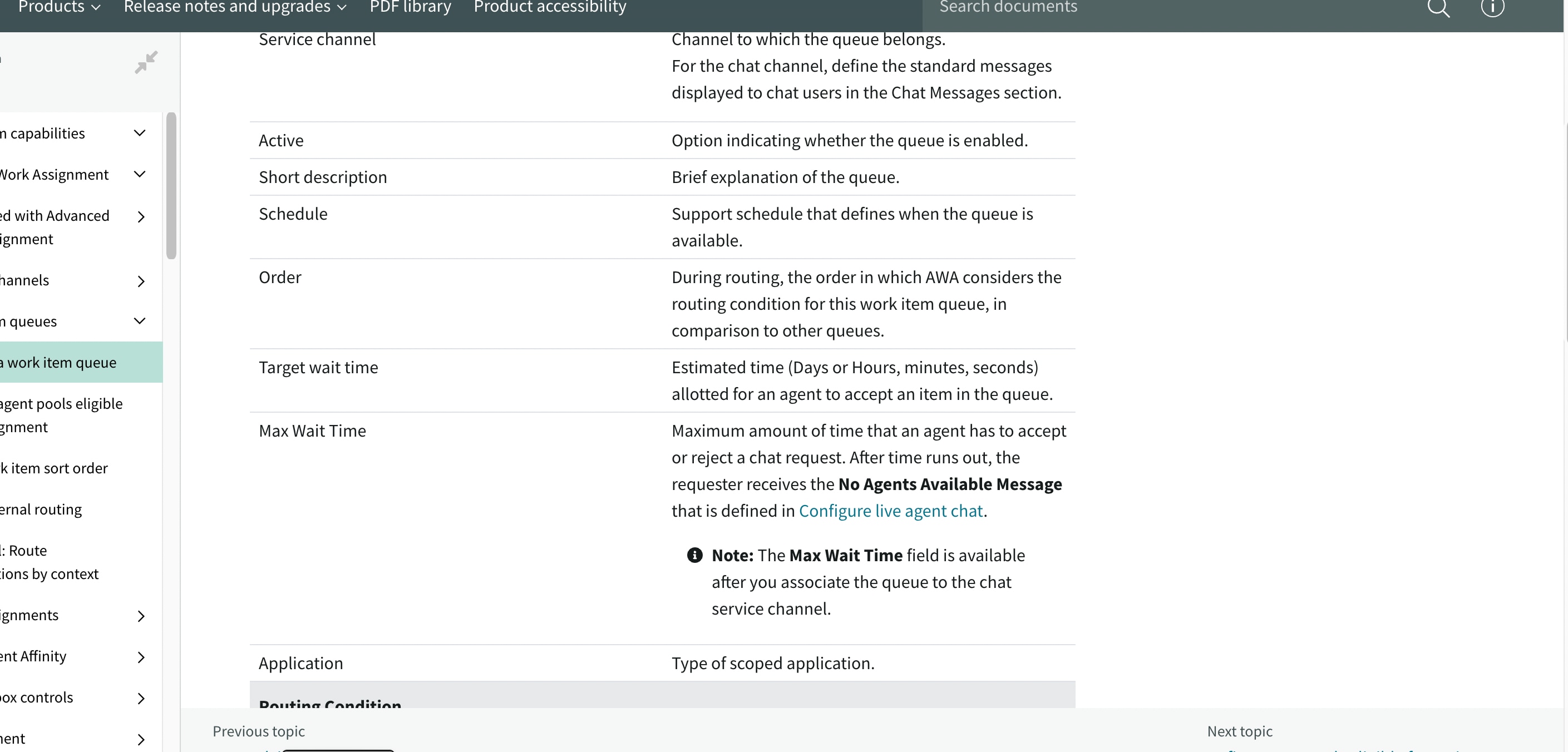The image size is (1568, 752).
Task: Follow the Configure live agent chat link
Action: point(890,511)
